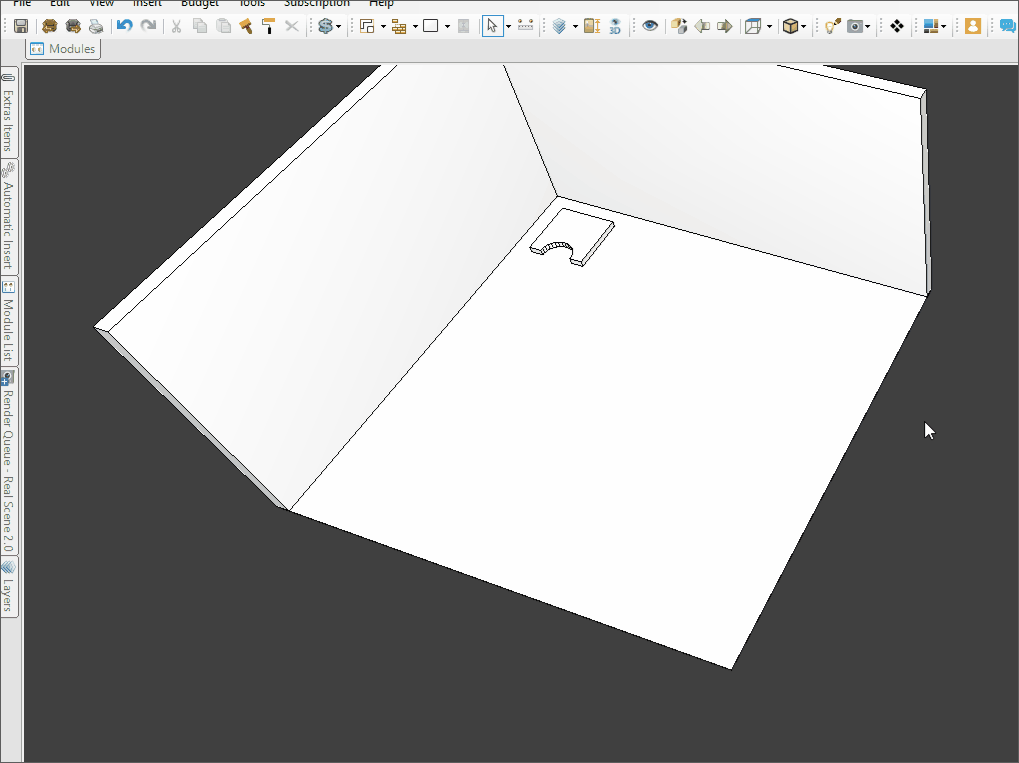1019x763 pixels.
Task: Click the blue and brown panels icon
Action: pos(931,26)
